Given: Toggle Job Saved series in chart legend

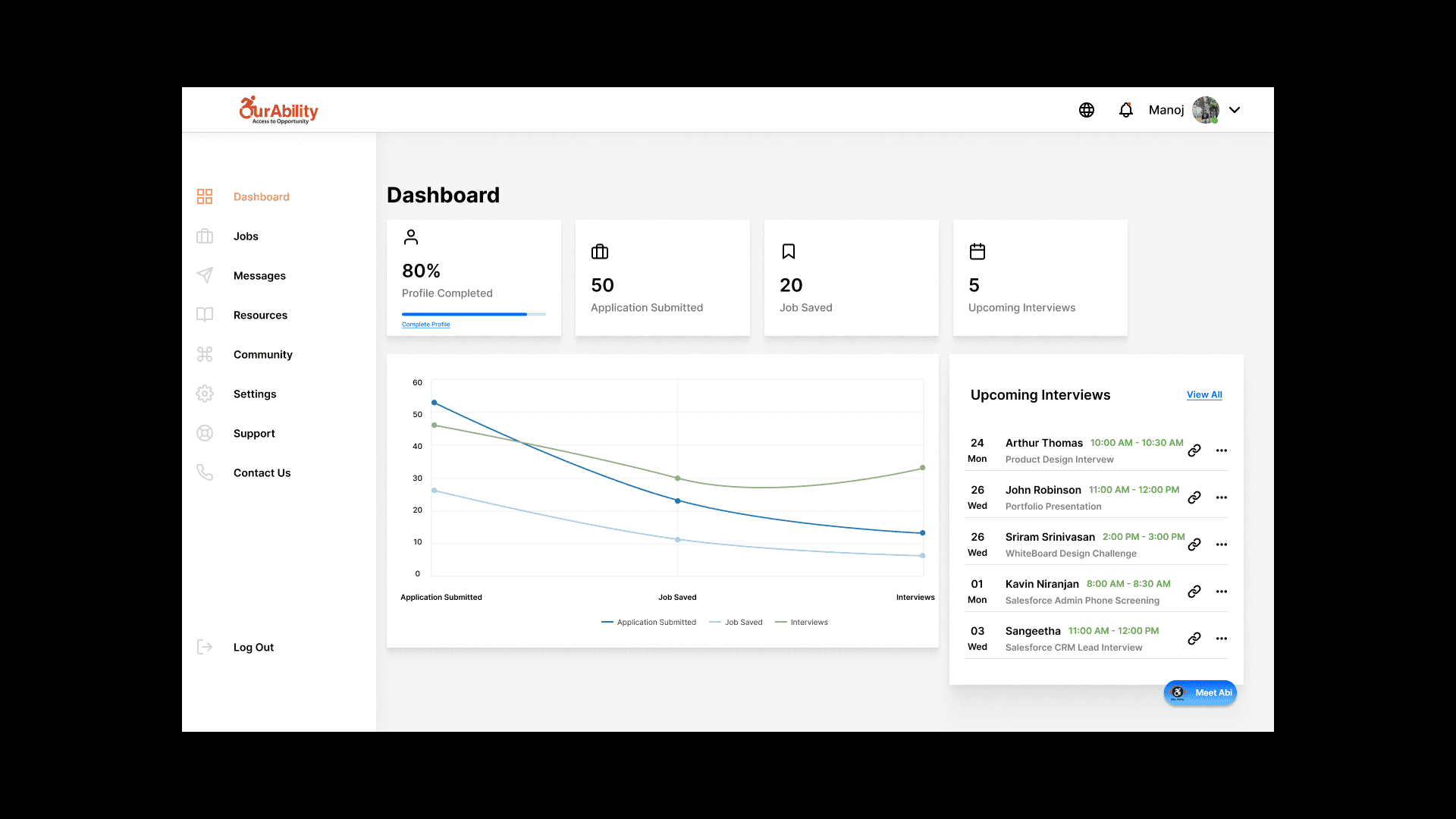Looking at the screenshot, I should 736,623.
